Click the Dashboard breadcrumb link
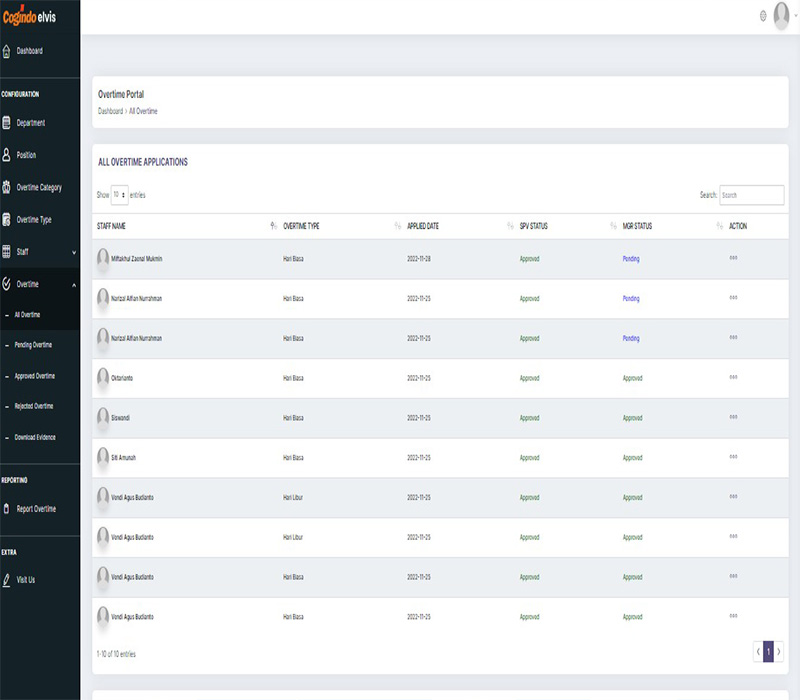Viewport: 800px width, 700px height. pos(110,111)
